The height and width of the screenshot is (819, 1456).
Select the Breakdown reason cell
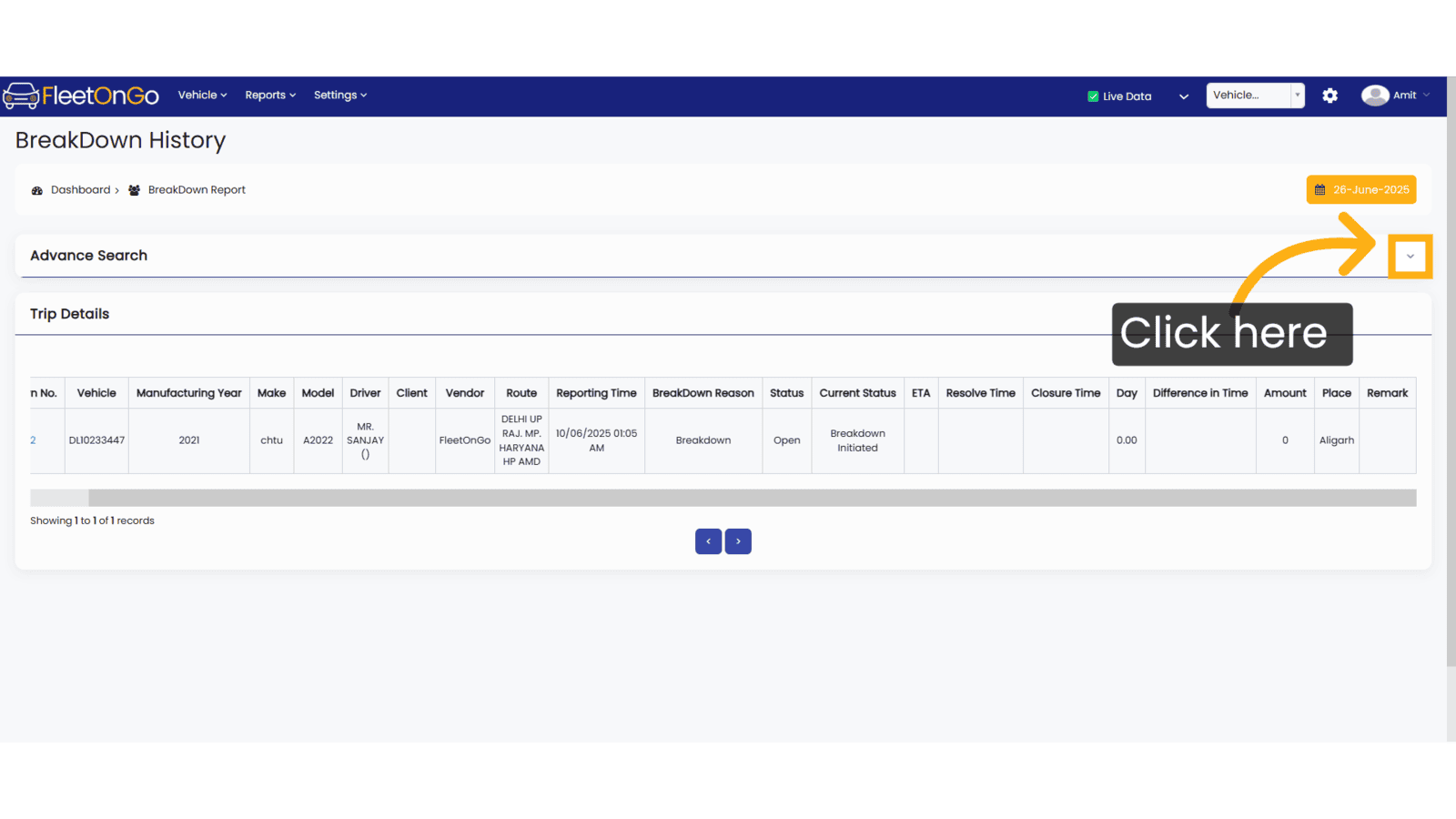[703, 440]
